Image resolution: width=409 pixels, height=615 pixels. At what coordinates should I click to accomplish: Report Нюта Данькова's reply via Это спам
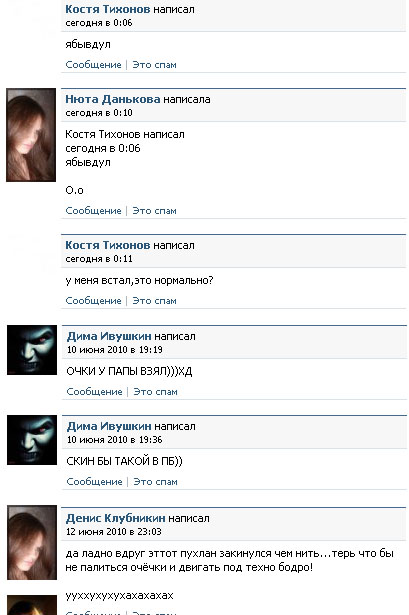coord(155,211)
